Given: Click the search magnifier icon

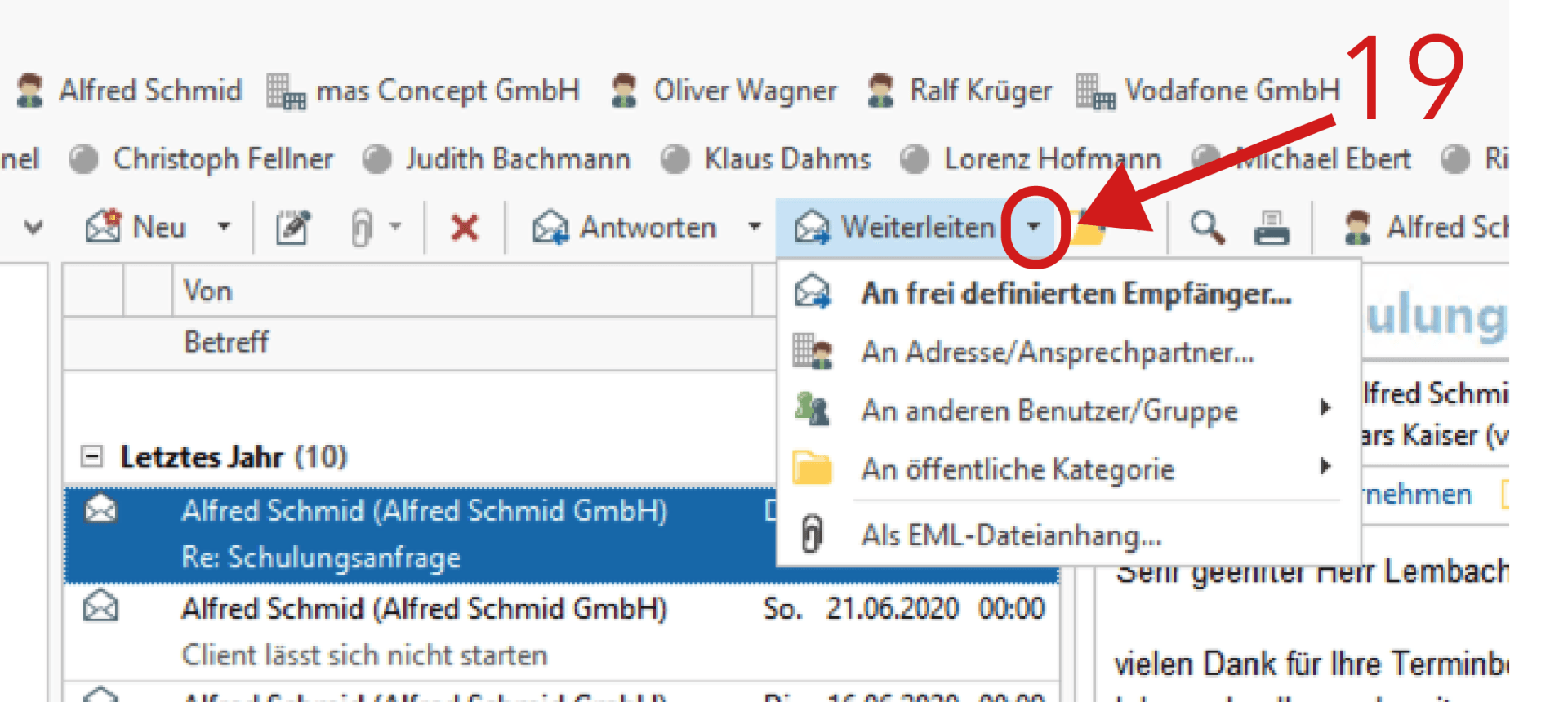Looking at the screenshot, I should 1207,227.
